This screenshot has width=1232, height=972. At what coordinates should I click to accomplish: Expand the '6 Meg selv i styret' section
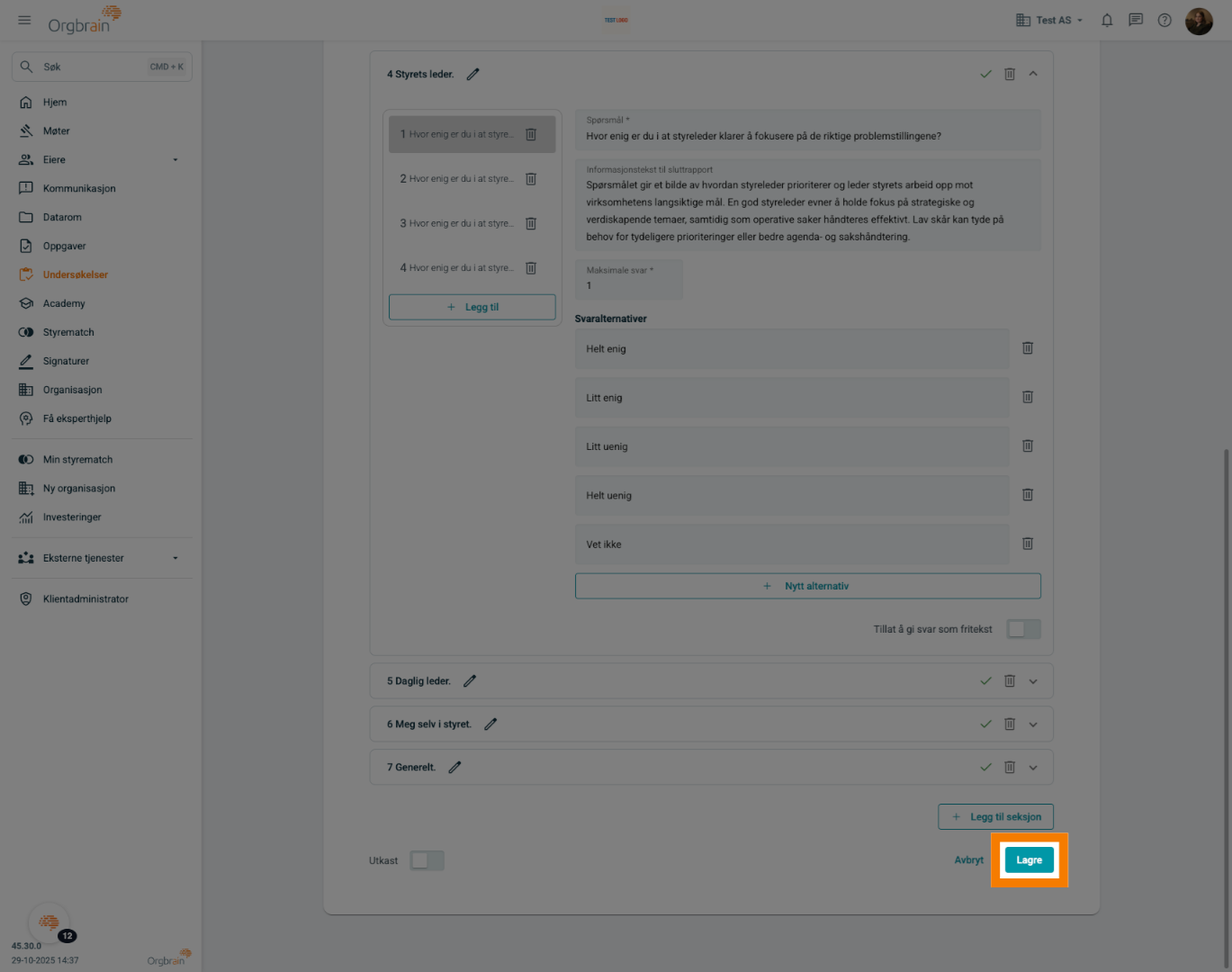pyautogui.click(x=1033, y=724)
